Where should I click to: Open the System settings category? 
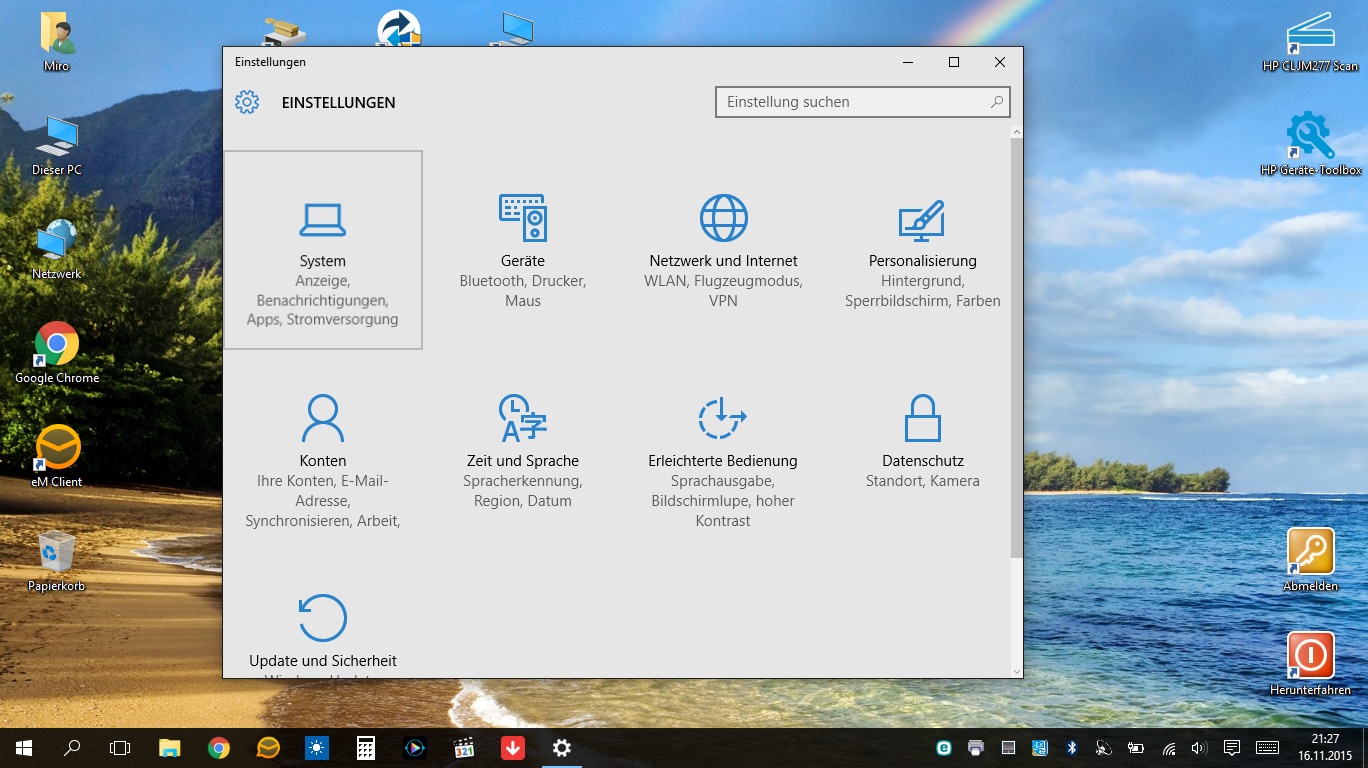323,250
